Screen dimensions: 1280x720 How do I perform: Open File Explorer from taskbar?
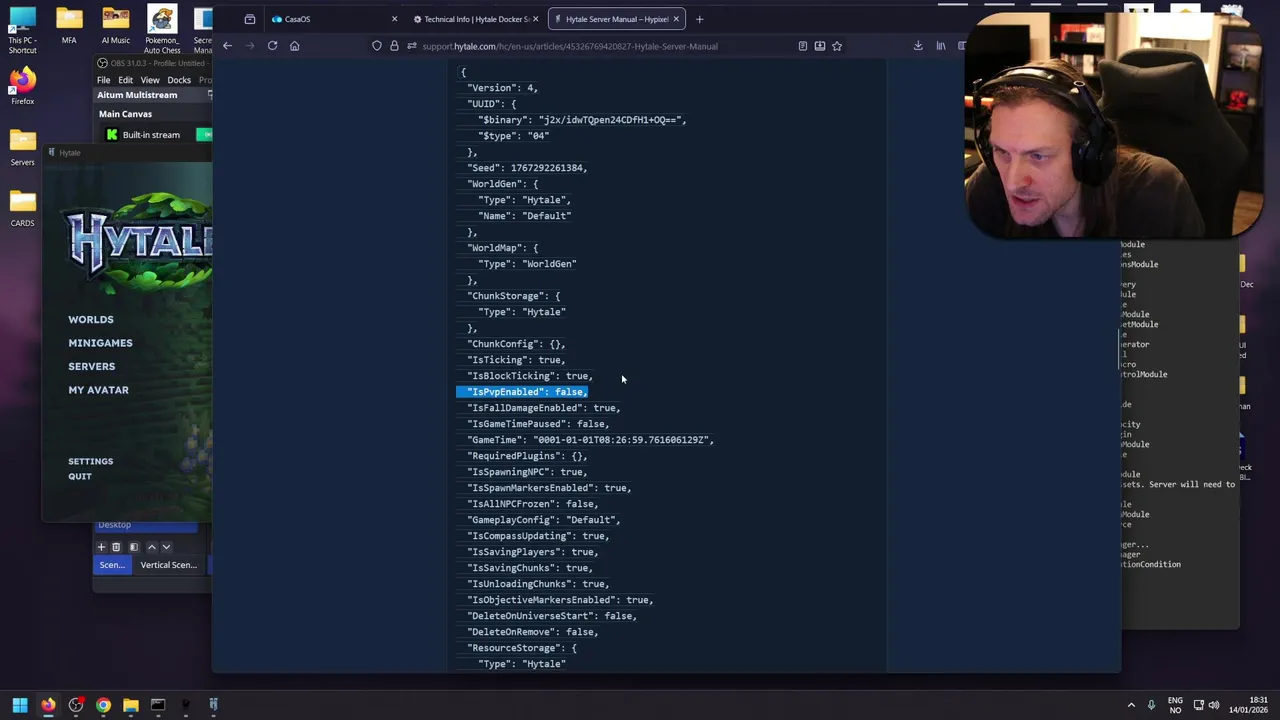coord(130,705)
